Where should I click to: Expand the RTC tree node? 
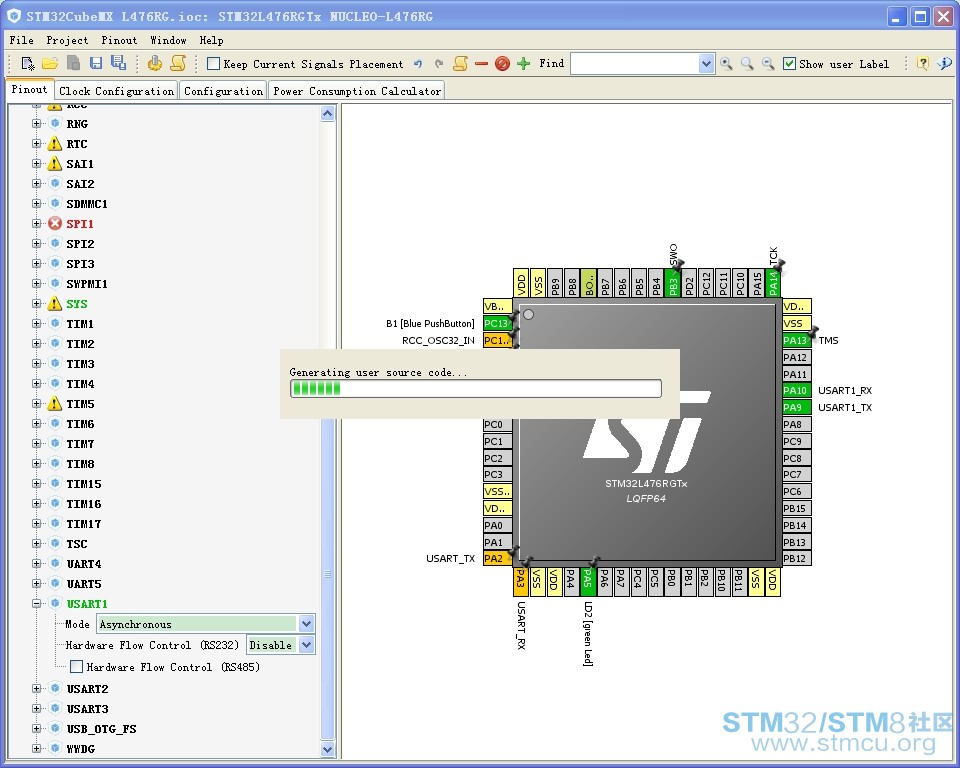37,144
